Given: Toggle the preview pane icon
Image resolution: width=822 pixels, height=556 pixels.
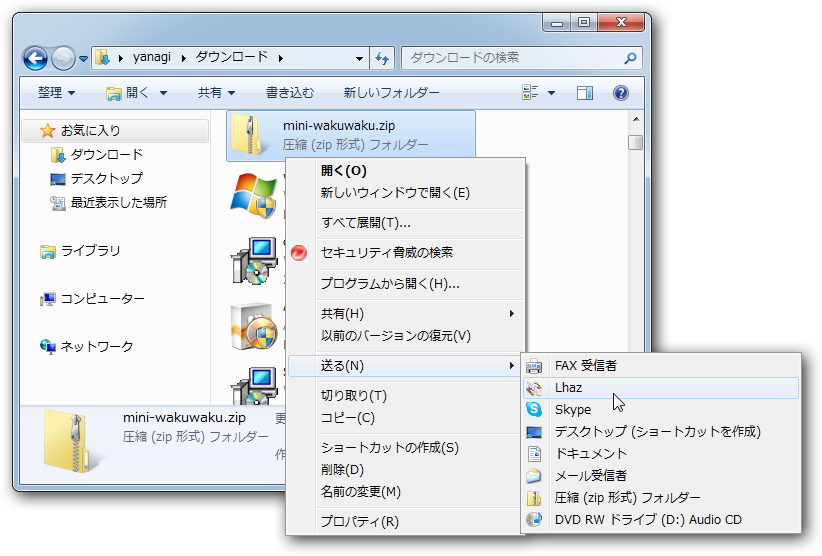Looking at the screenshot, I should (x=585, y=93).
